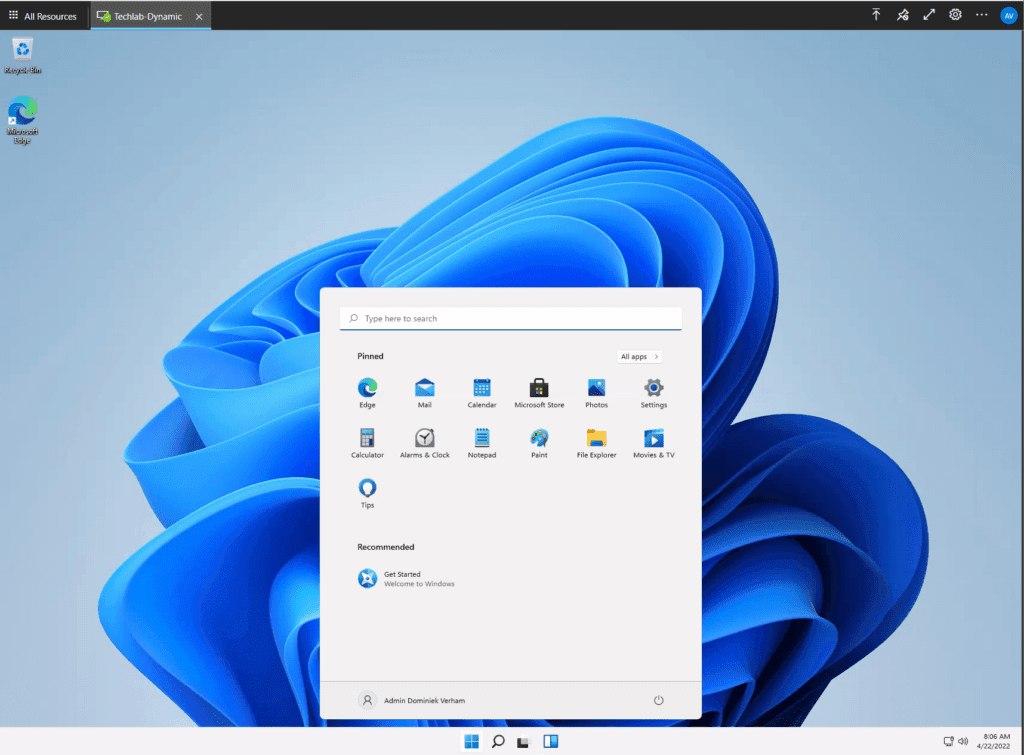Switch to the All Resources tab

[43, 16]
